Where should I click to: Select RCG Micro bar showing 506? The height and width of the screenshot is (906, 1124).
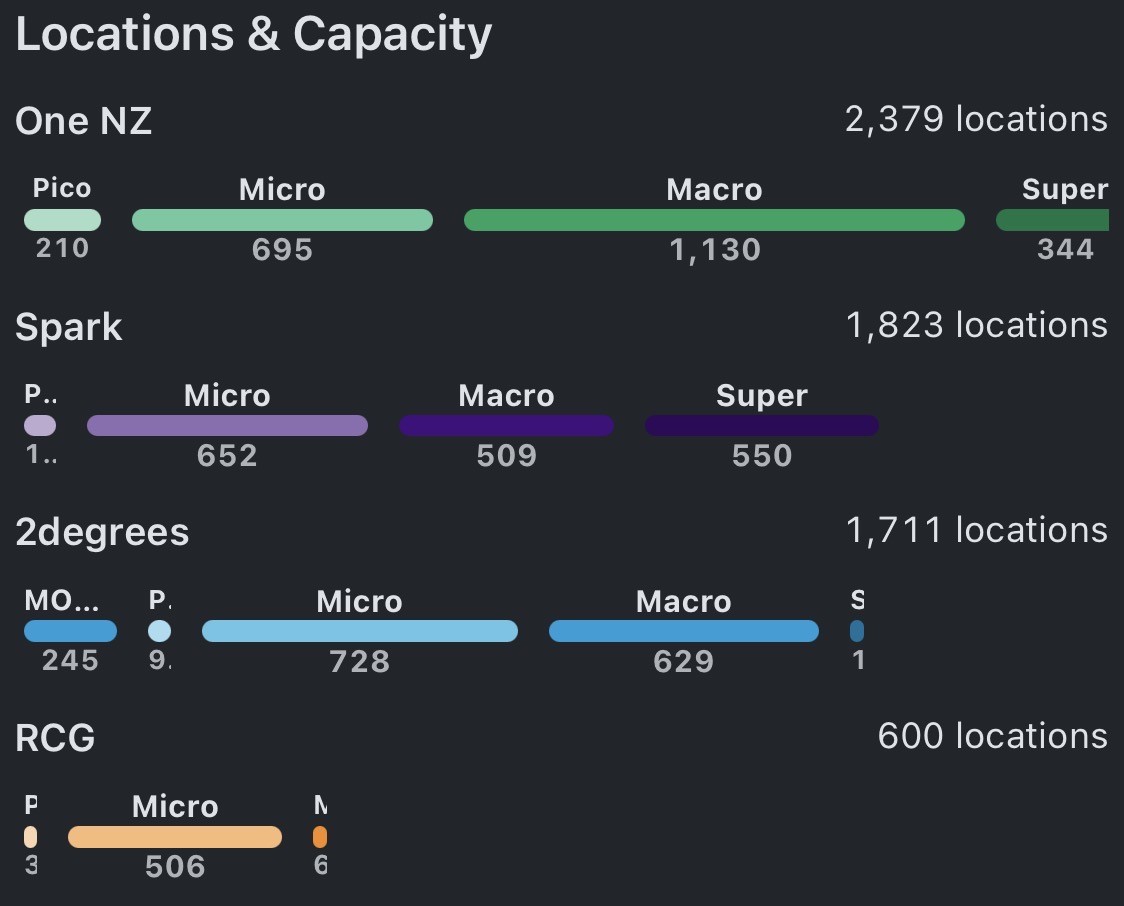[175, 837]
